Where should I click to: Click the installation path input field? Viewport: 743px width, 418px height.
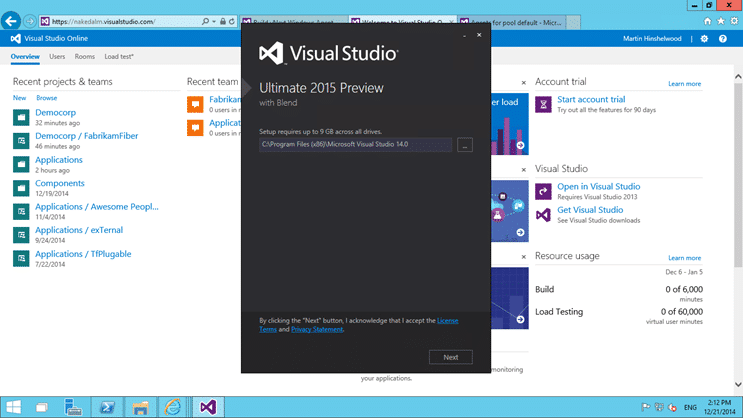click(x=355, y=145)
